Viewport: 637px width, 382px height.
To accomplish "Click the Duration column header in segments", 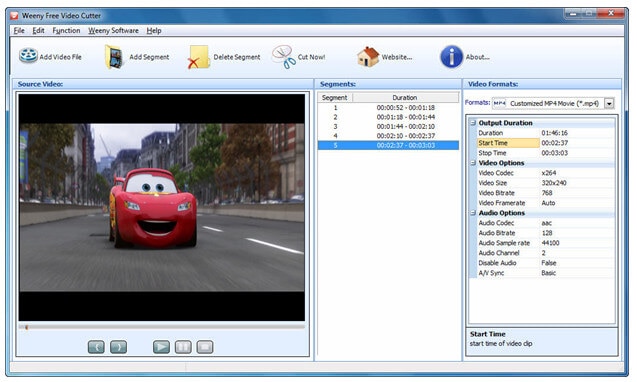I will click(x=405, y=98).
